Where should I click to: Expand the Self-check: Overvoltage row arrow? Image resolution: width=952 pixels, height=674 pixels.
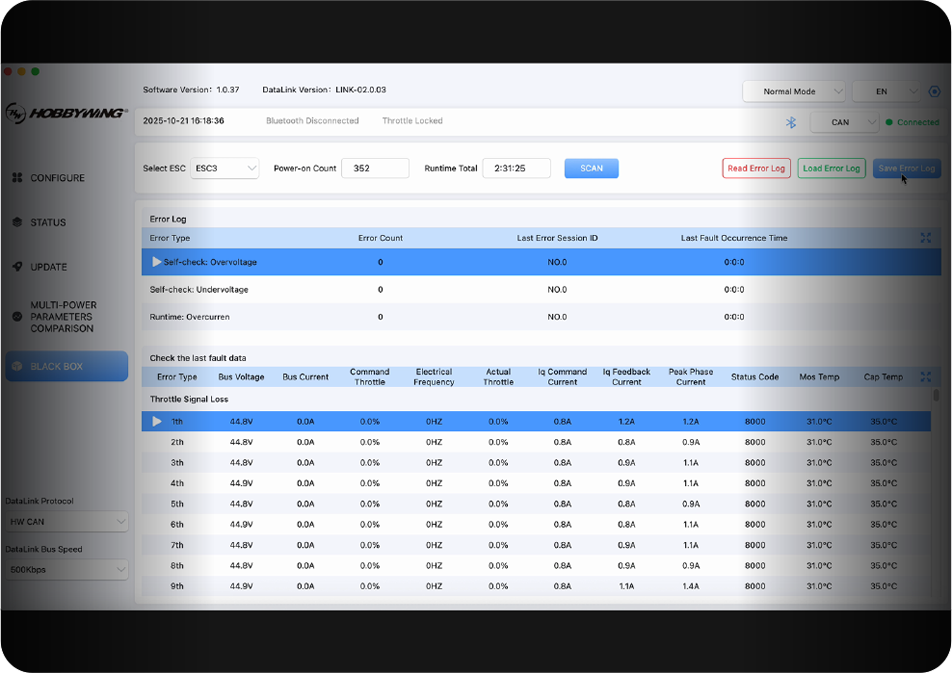[x=157, y=262]
